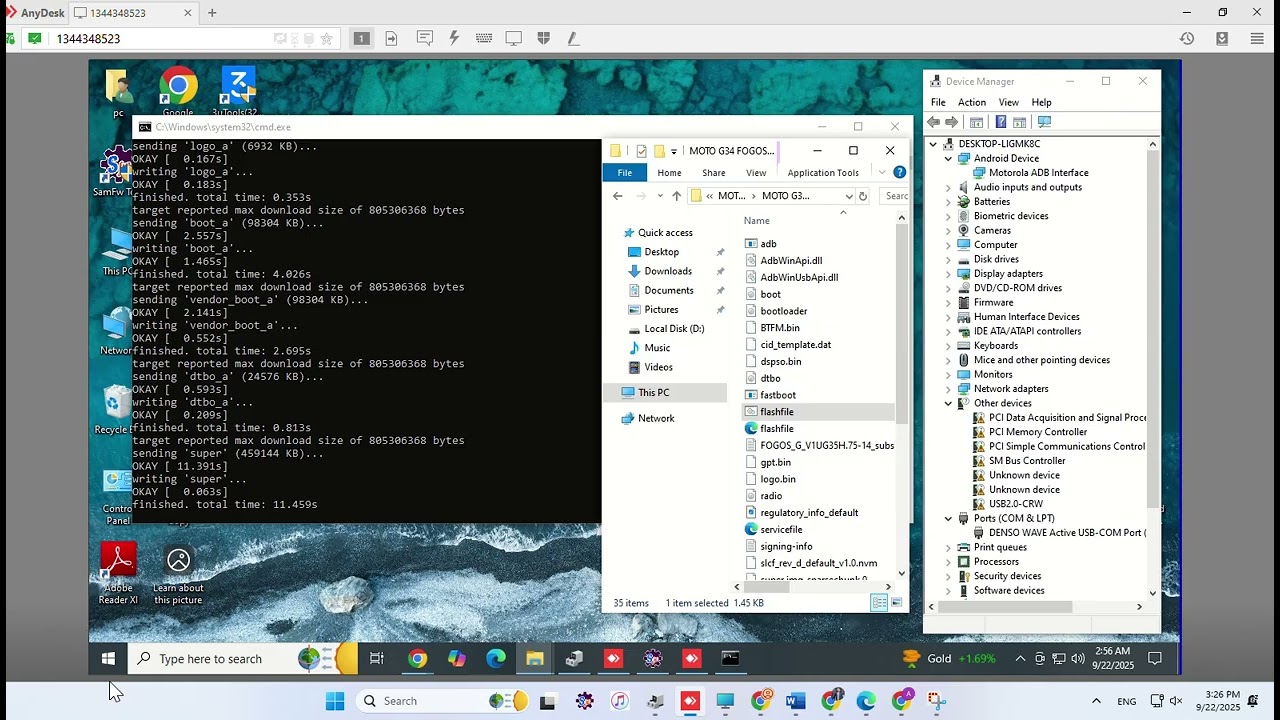Screen dimensions: 1280x720
Task: Open the Explorer File tab
Action: coord(625,172)
